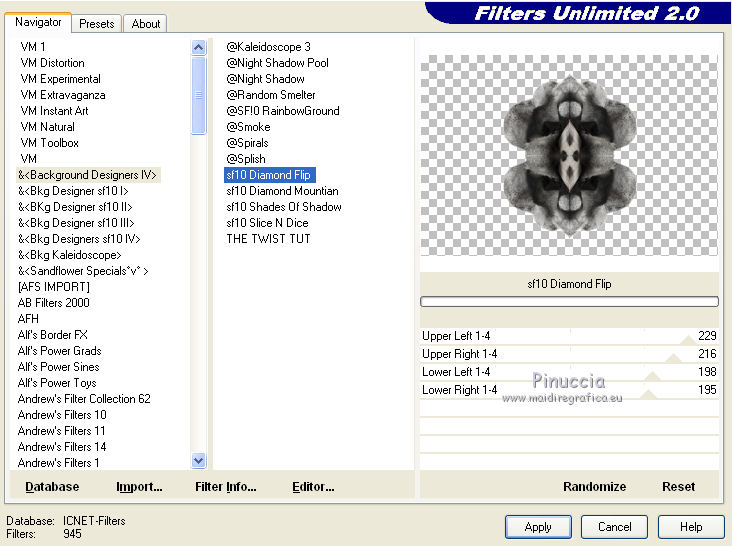Select Alf's Border FX category
Viewport: 732px width, 546px height.
click(52, 335)
